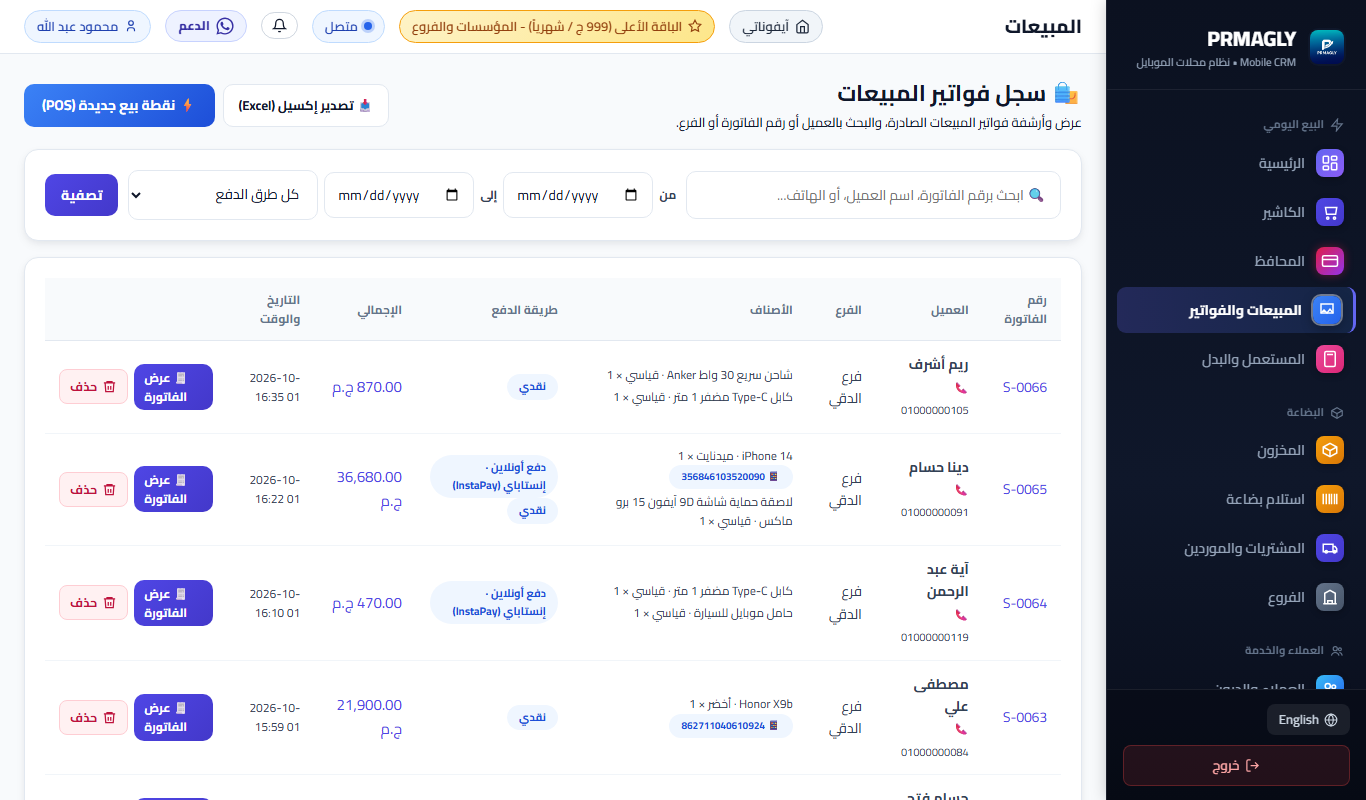Click the الكاشير cart icon
The image size is (1366, 800).
[x=1330, y=212]
